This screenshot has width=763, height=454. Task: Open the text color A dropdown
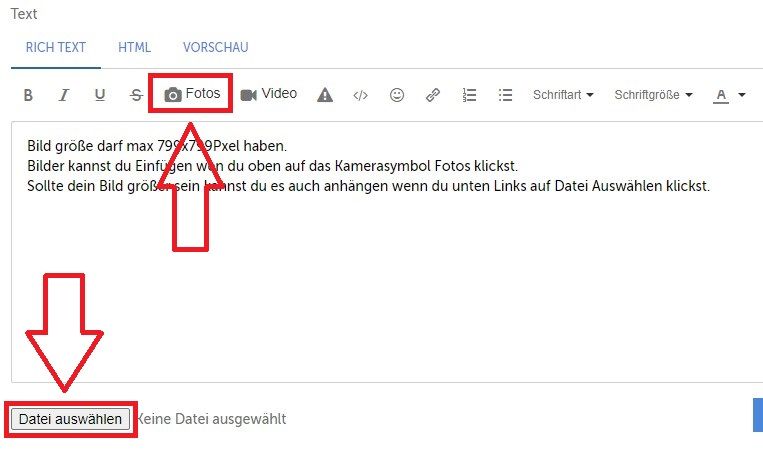pos(729,95)
